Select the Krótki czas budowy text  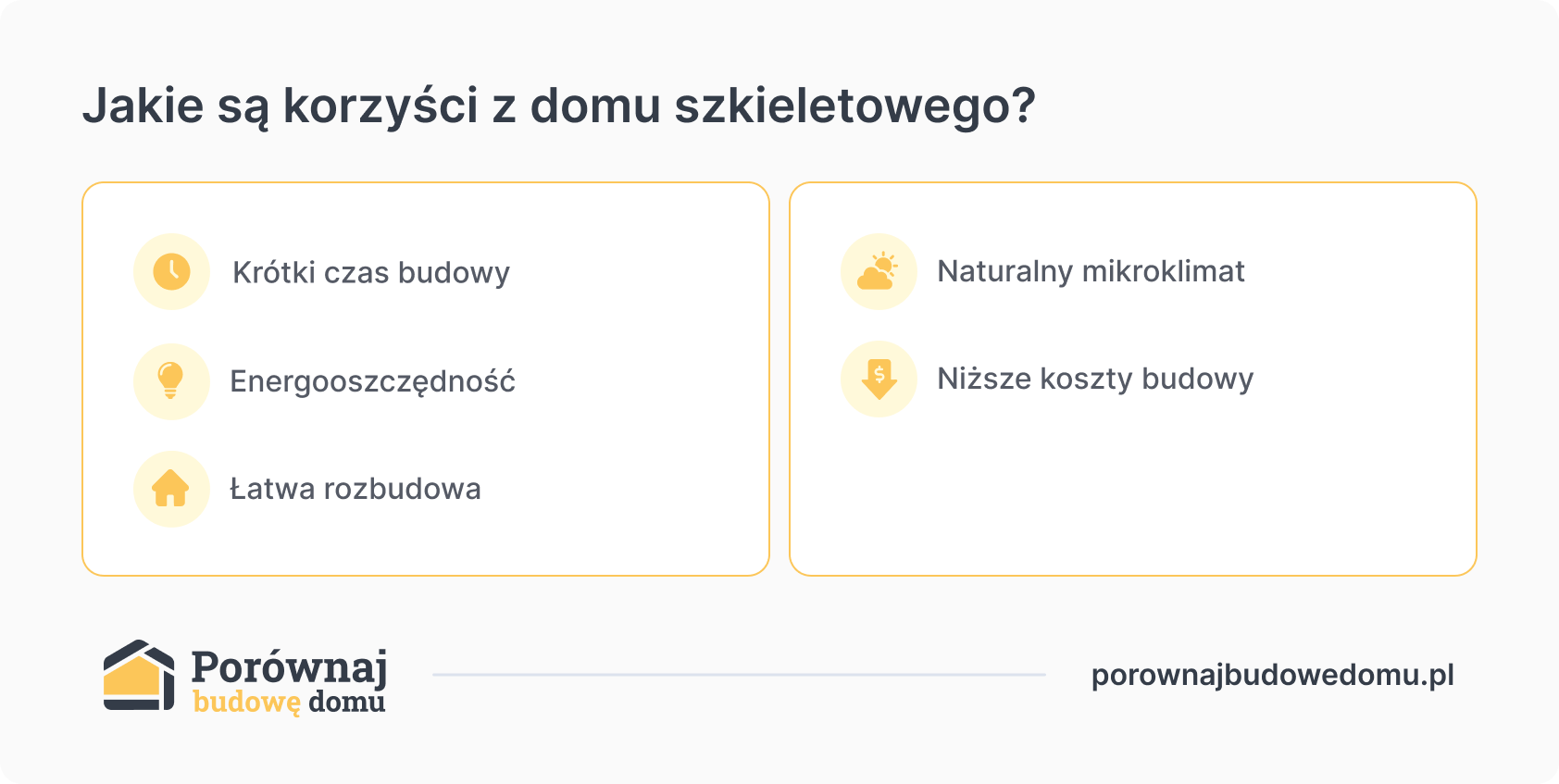coord(371,272)
